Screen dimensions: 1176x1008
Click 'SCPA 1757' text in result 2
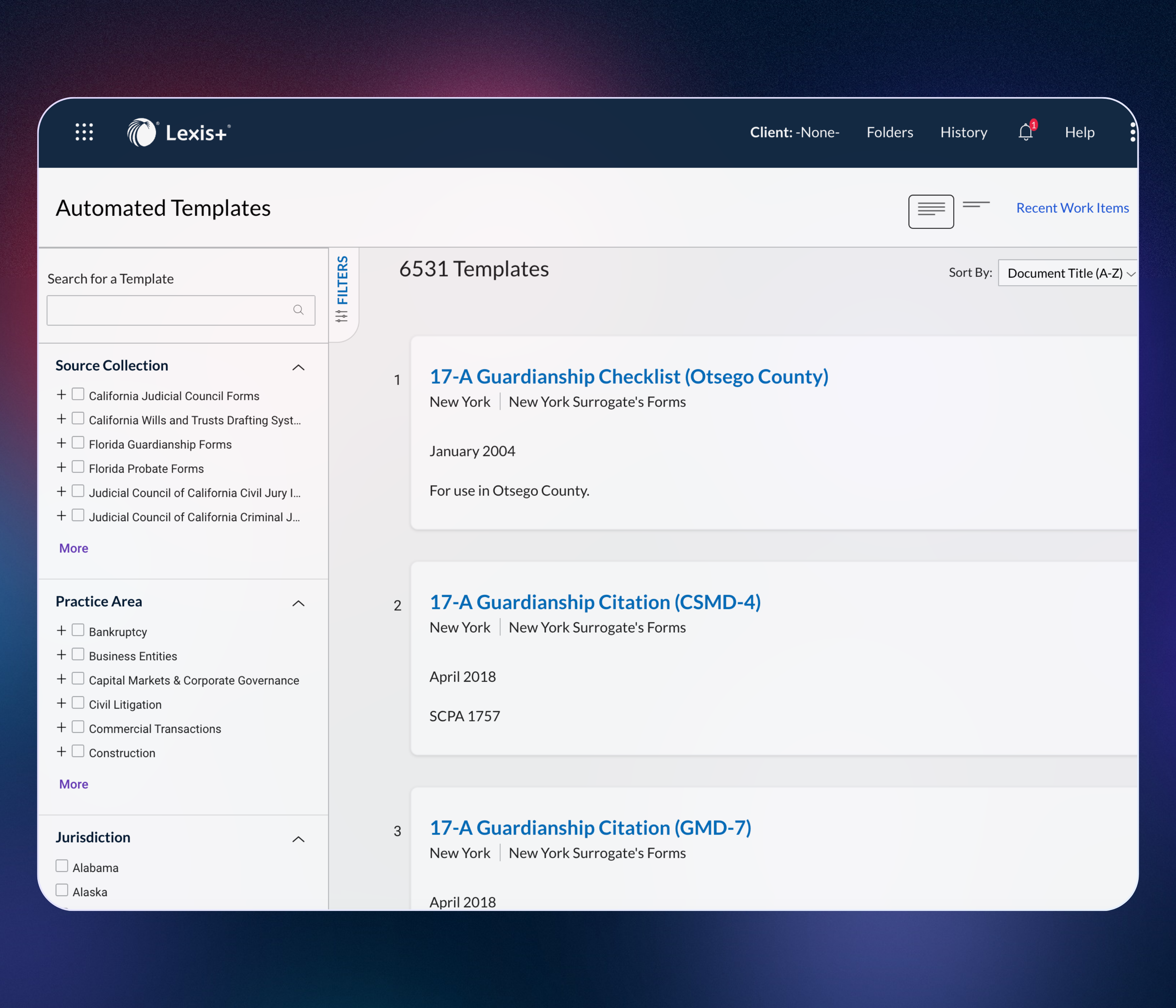[x=464, y=716]
